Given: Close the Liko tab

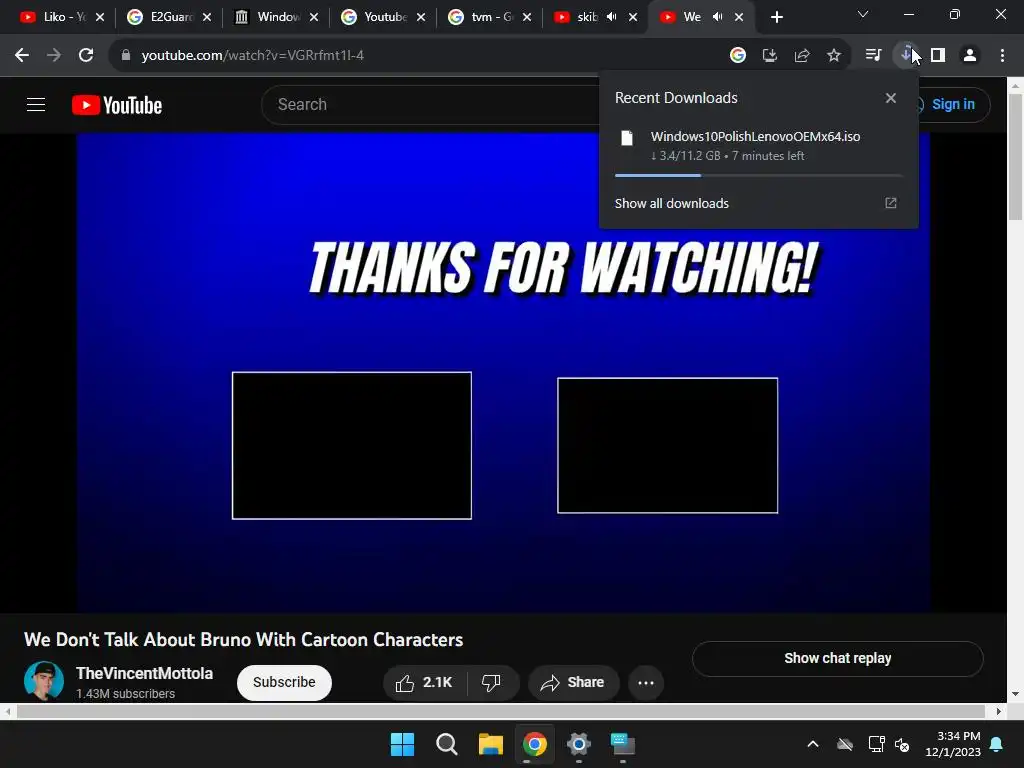Looking at the screenshot, I should (x=100, y=18).
